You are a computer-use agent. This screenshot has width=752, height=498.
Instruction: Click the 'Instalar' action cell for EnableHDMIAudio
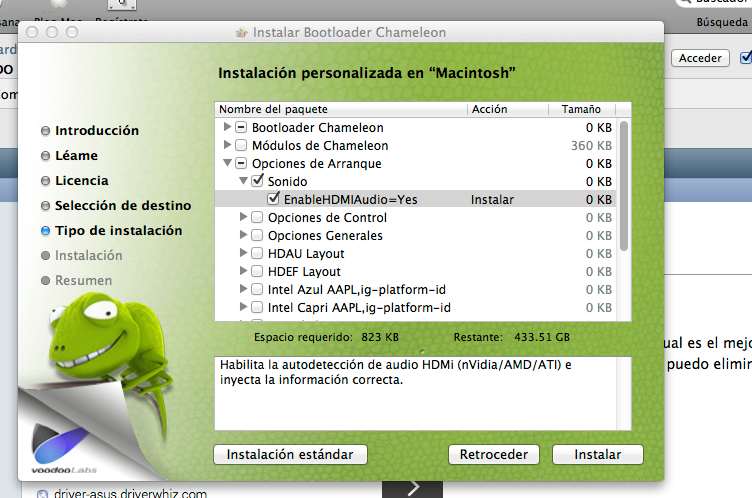tap(492, 200)
